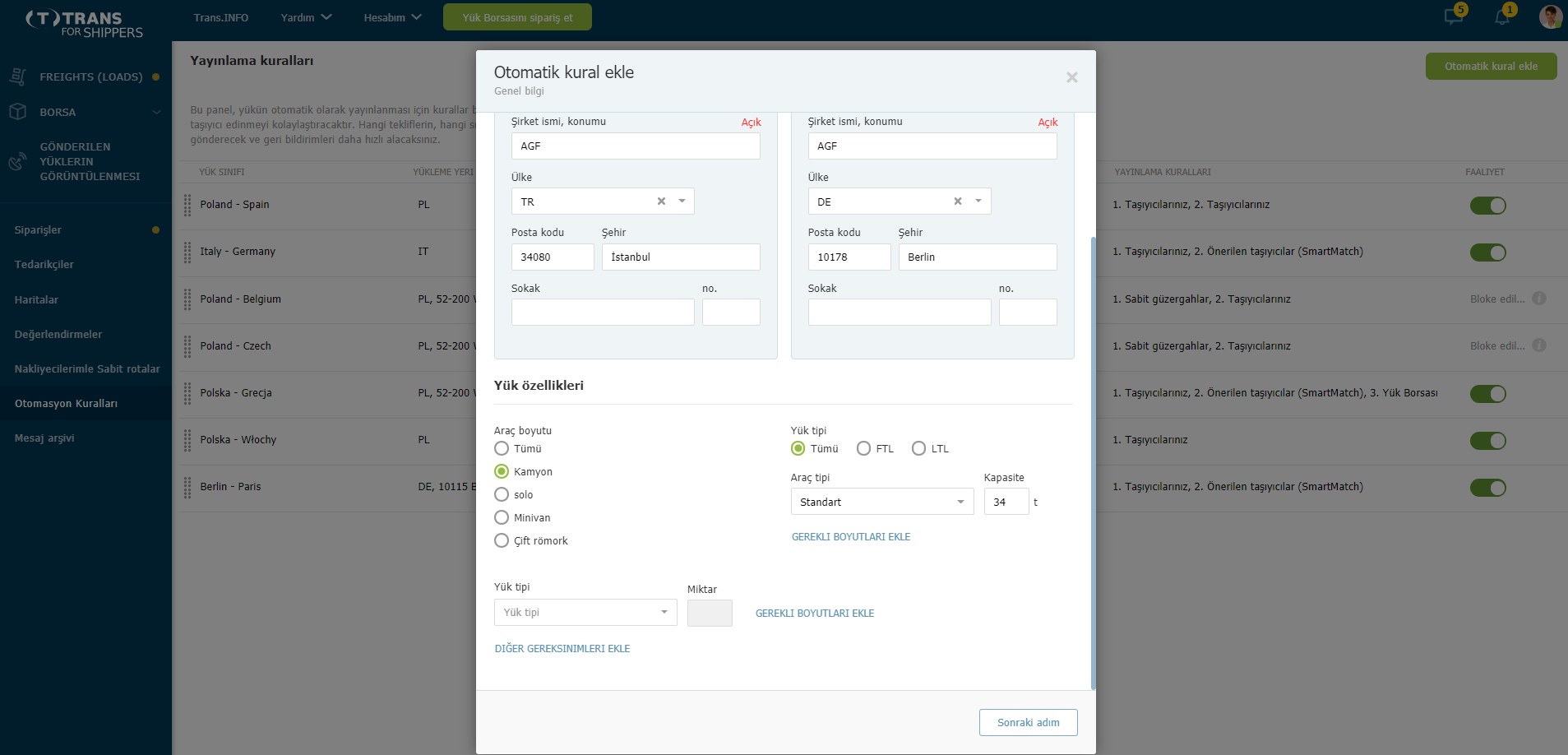Click Diğer gereksinimleri ekle link

[562, 649]
